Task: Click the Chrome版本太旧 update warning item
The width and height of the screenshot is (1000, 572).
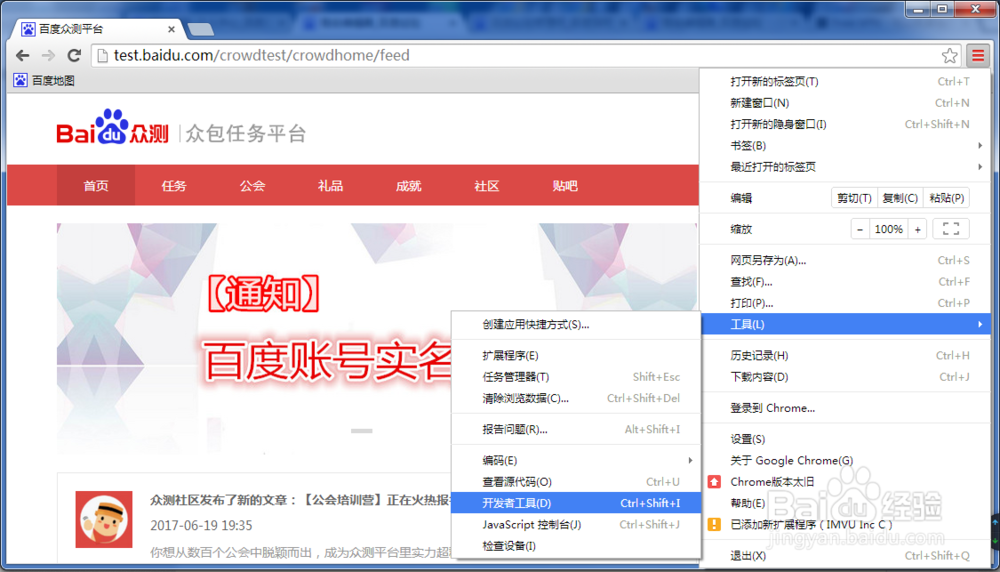Action: point(845,482)
